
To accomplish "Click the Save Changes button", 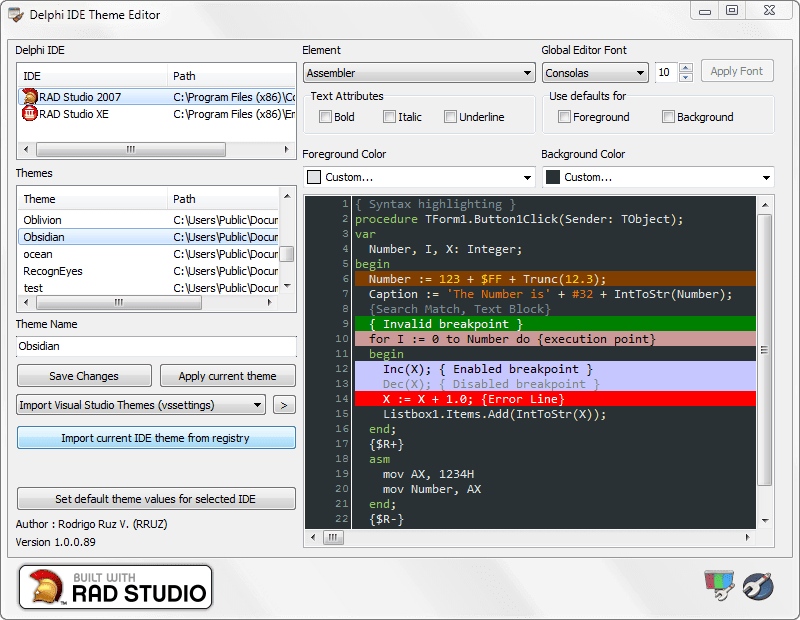I will pyautogui.click(x=84, y=376).
